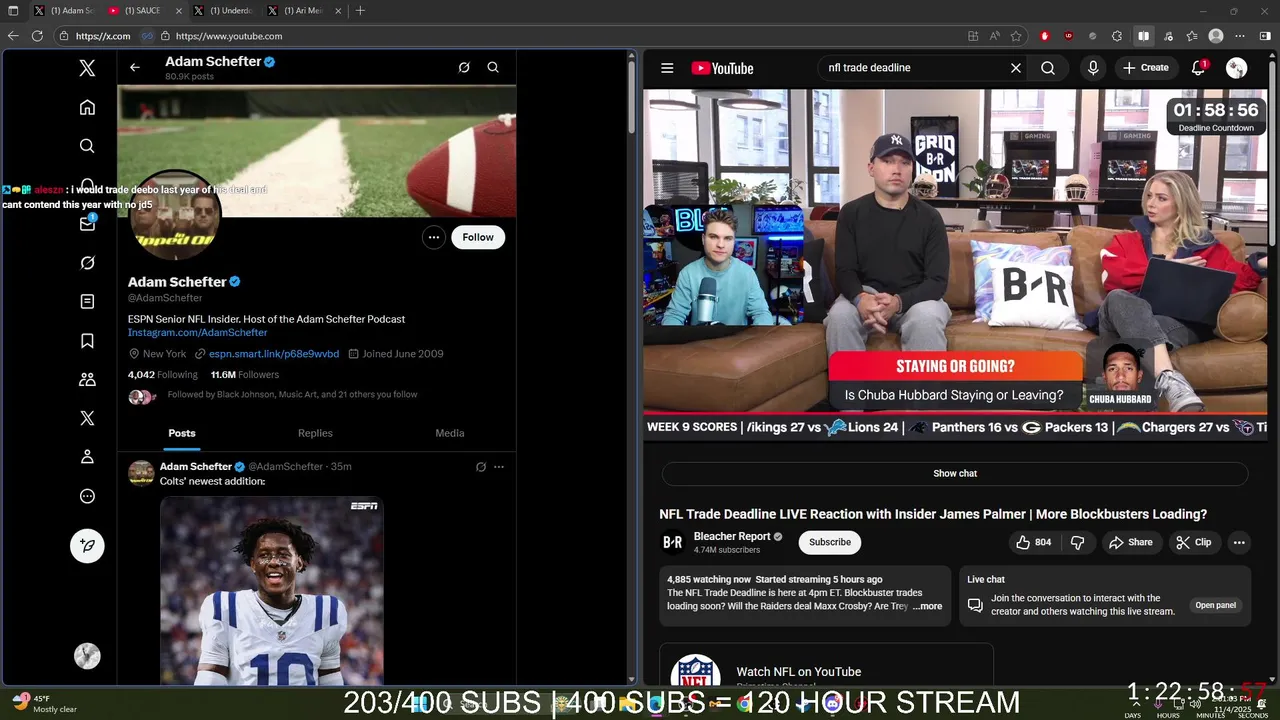
Task: Open the X Home icon in sidebar
Action: [87, 107]
